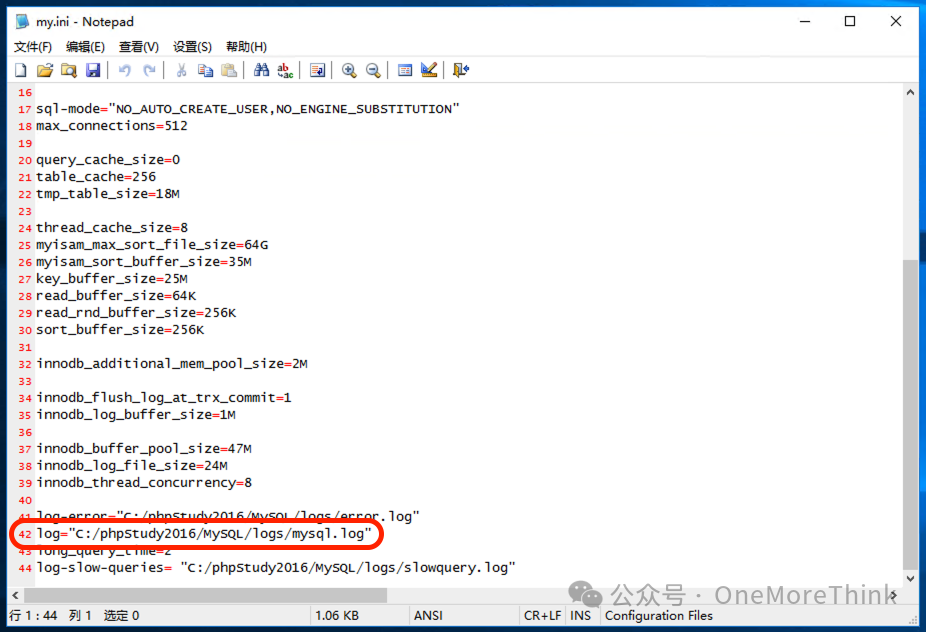Paste from clipboard
Viewport: 926px width, 632px height.
point(229,70)
